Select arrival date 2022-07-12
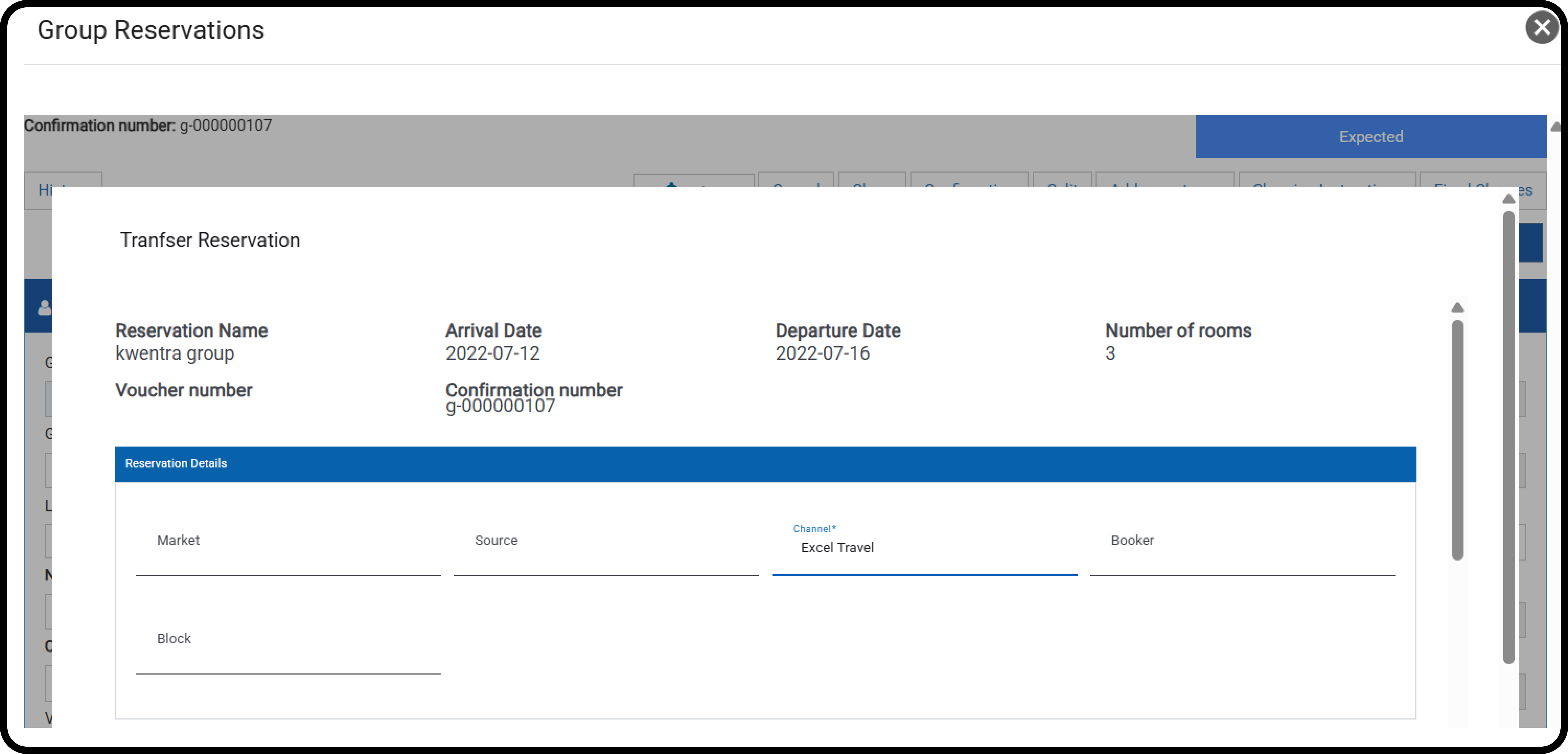Viewport: 1568px width, 754px height. pyautogui.click(x=492, y=353)
